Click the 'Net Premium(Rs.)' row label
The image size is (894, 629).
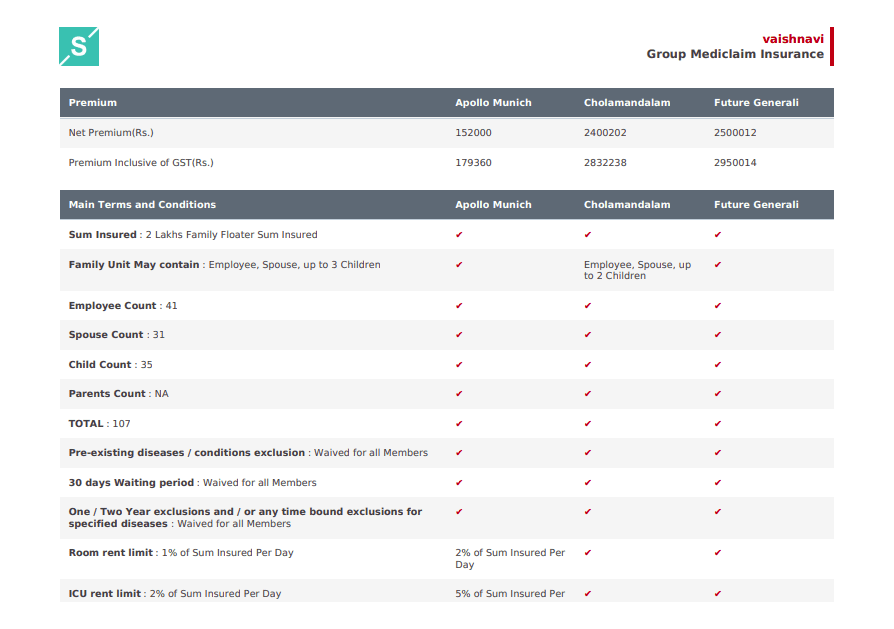click(x=111, y=133)
